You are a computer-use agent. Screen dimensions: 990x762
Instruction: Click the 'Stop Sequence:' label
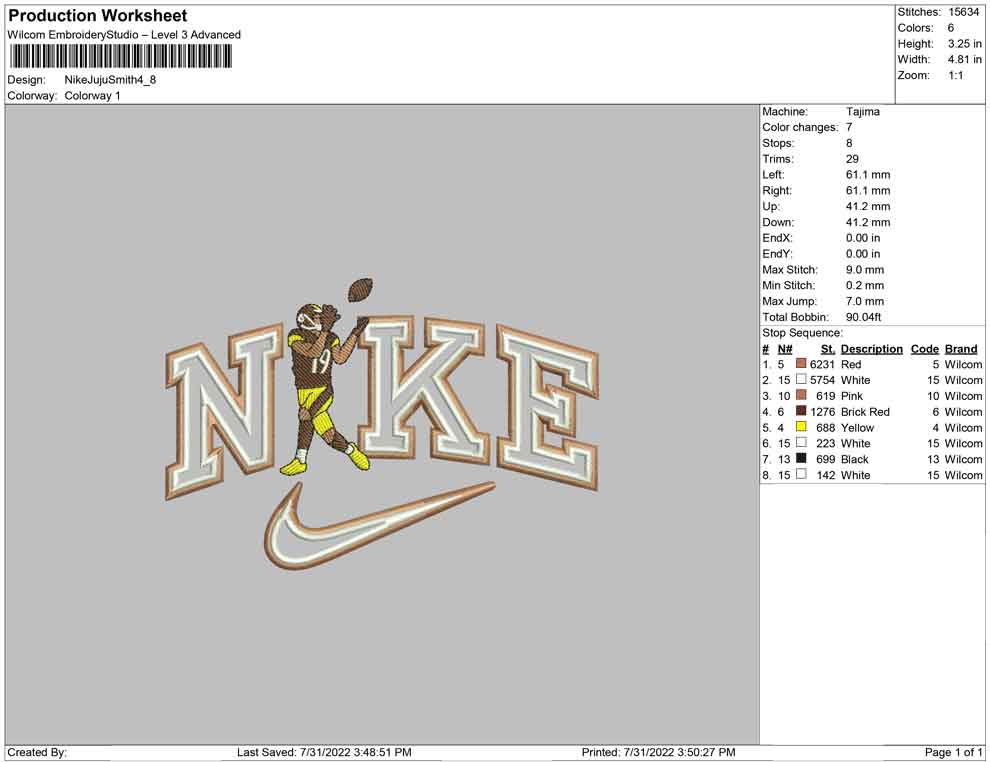802,333
